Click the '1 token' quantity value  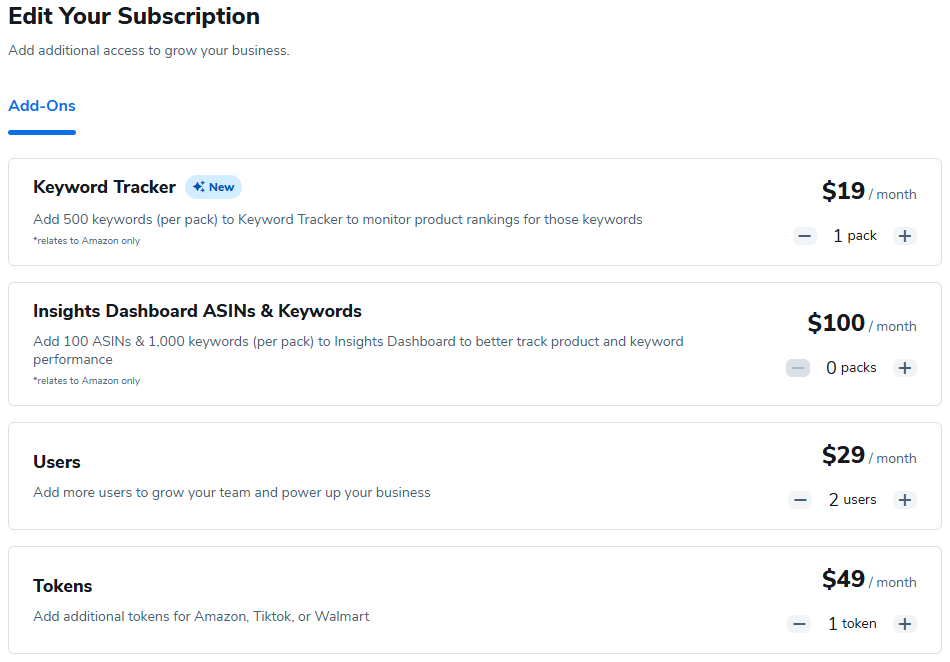[x=852, y=624]
